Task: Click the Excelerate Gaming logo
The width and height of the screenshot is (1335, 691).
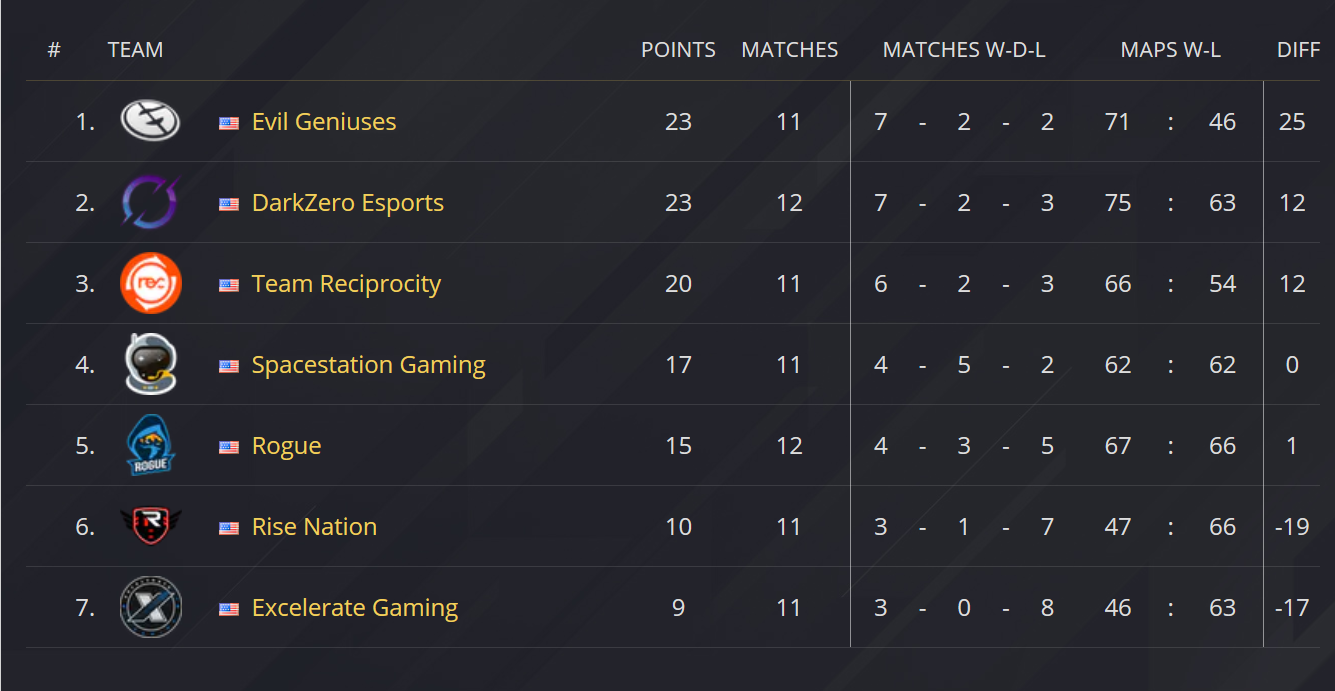Action: click(x=150, y=608)
